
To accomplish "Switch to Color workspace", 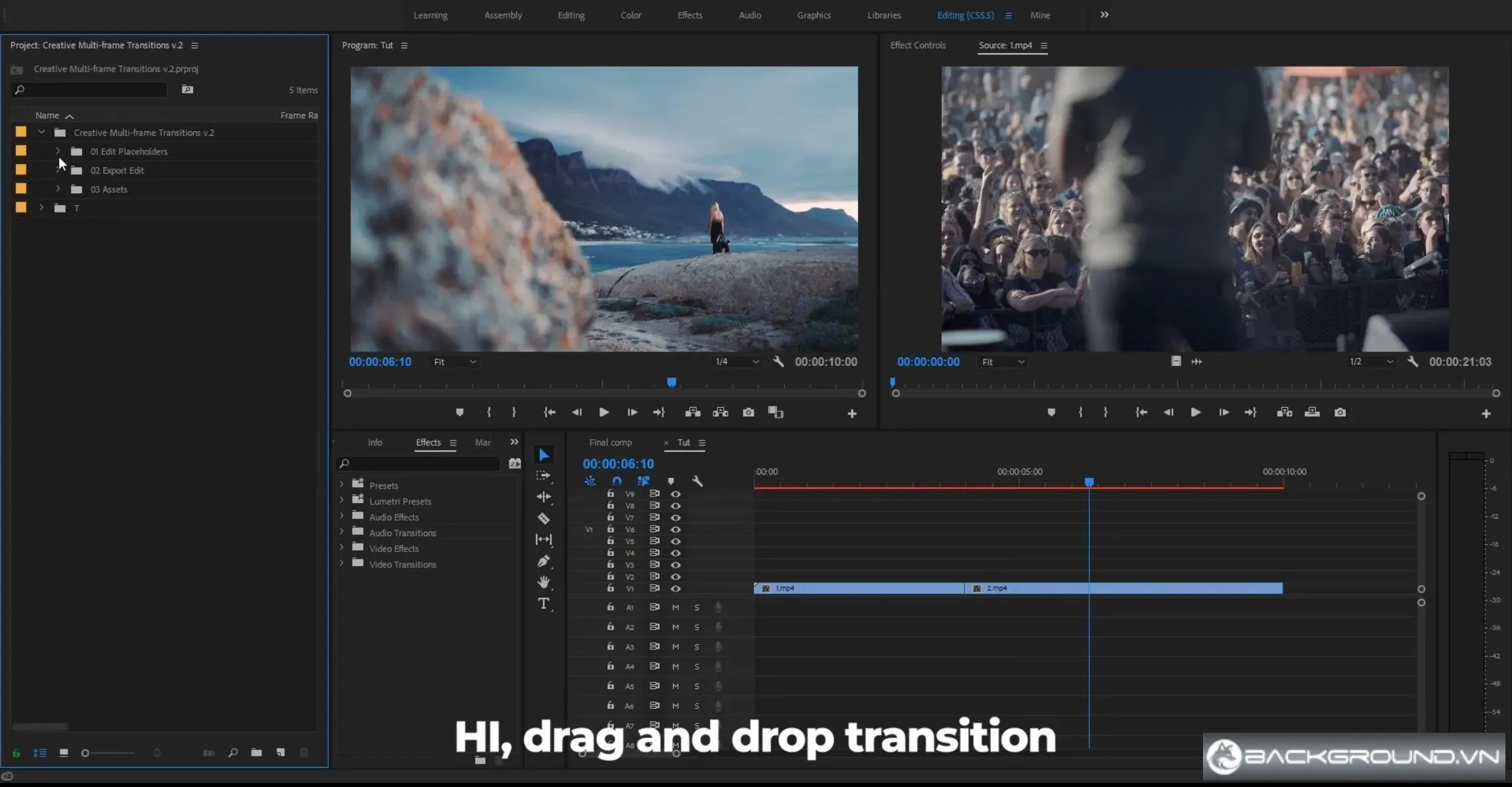I will 631,15.
